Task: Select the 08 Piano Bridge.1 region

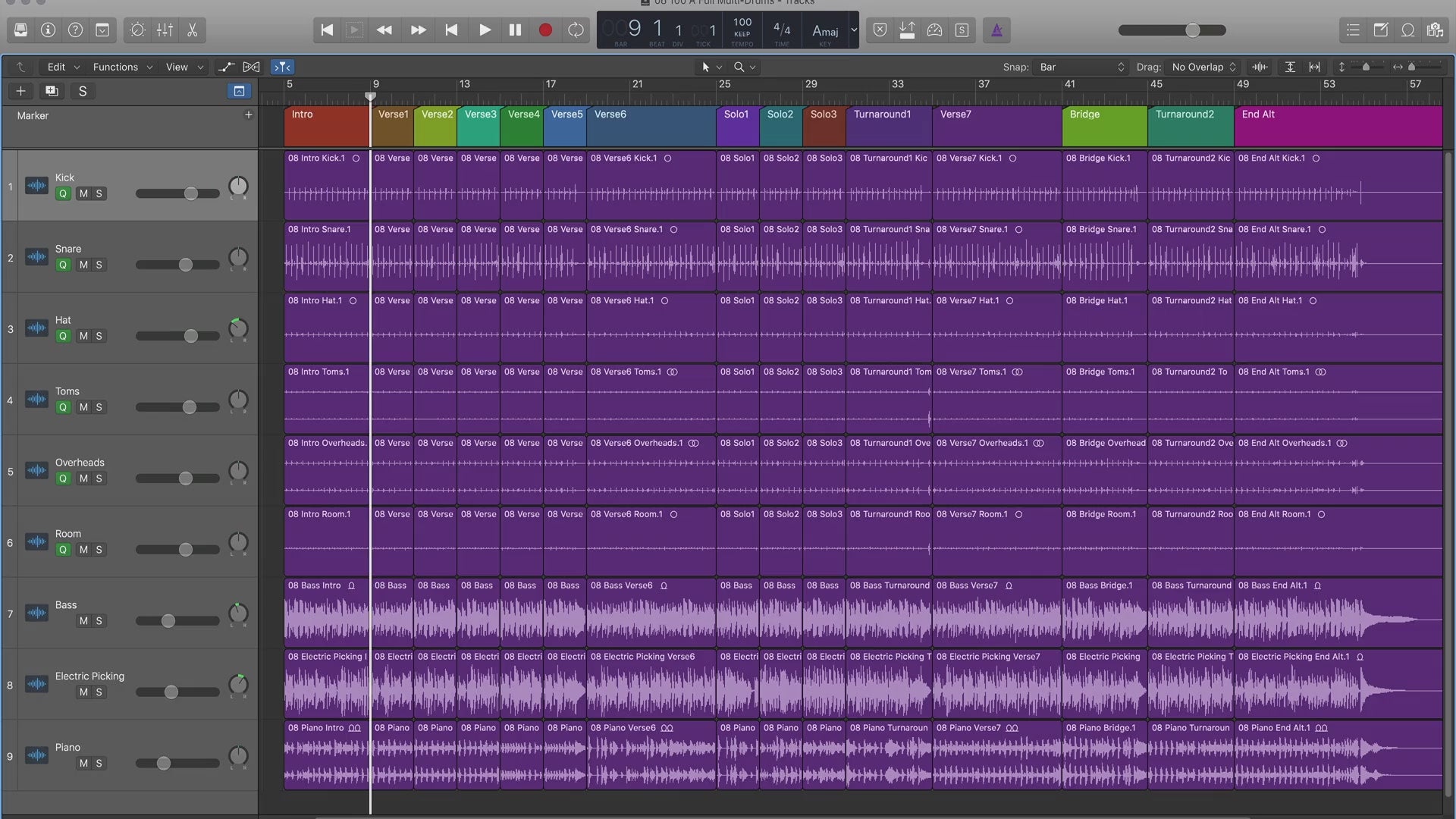Action: coord(1105,755)
